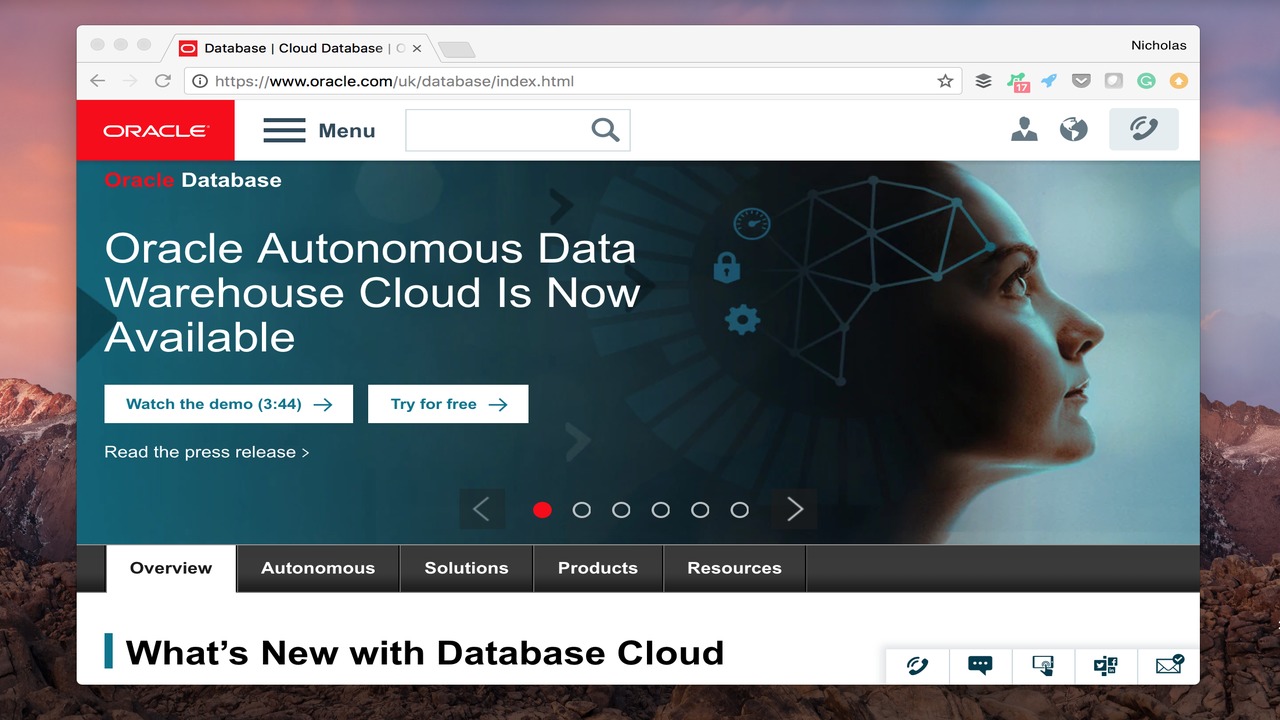Click the What's New with Database Cloud heading
The image size is (1280, 720).
click(x=425, y=652)
